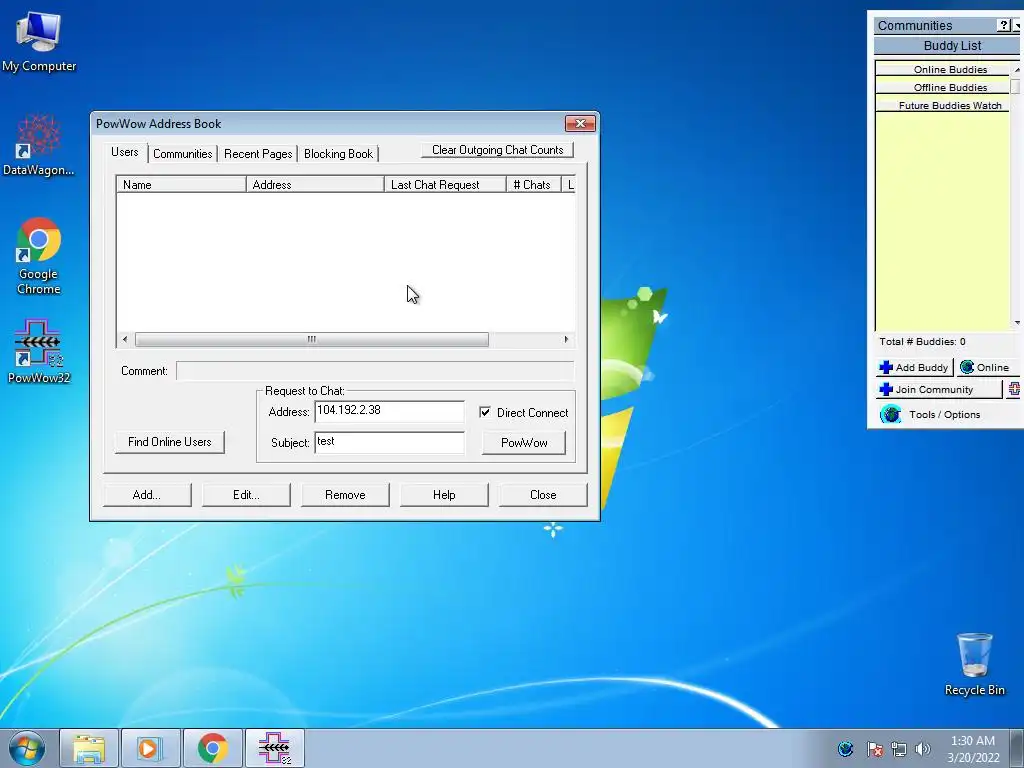
Task: Expand the Offline Buddies group
Action: coord(942,87)
